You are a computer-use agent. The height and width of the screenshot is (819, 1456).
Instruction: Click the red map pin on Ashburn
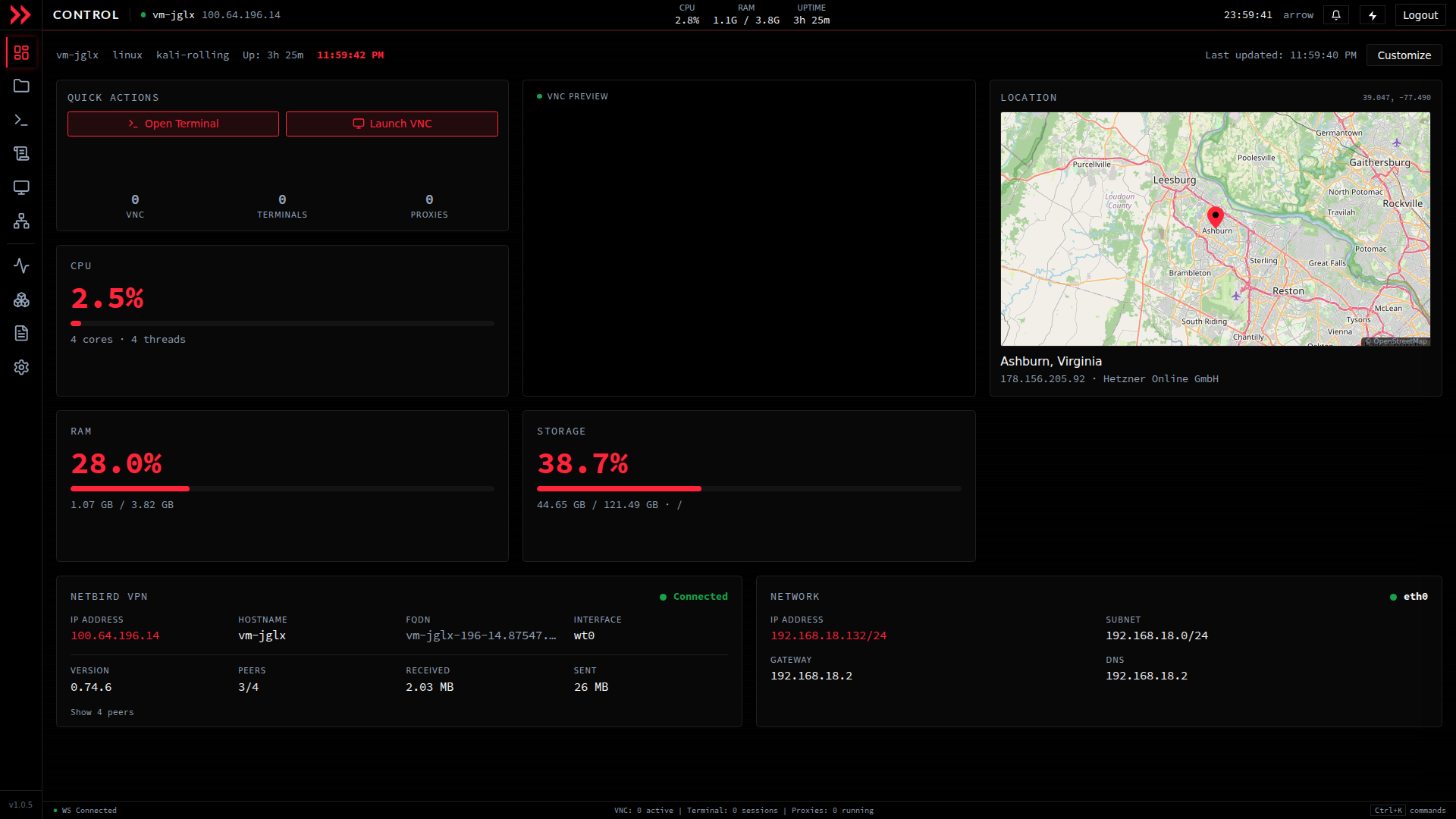pyautogui.click(x=1216, y=218)
